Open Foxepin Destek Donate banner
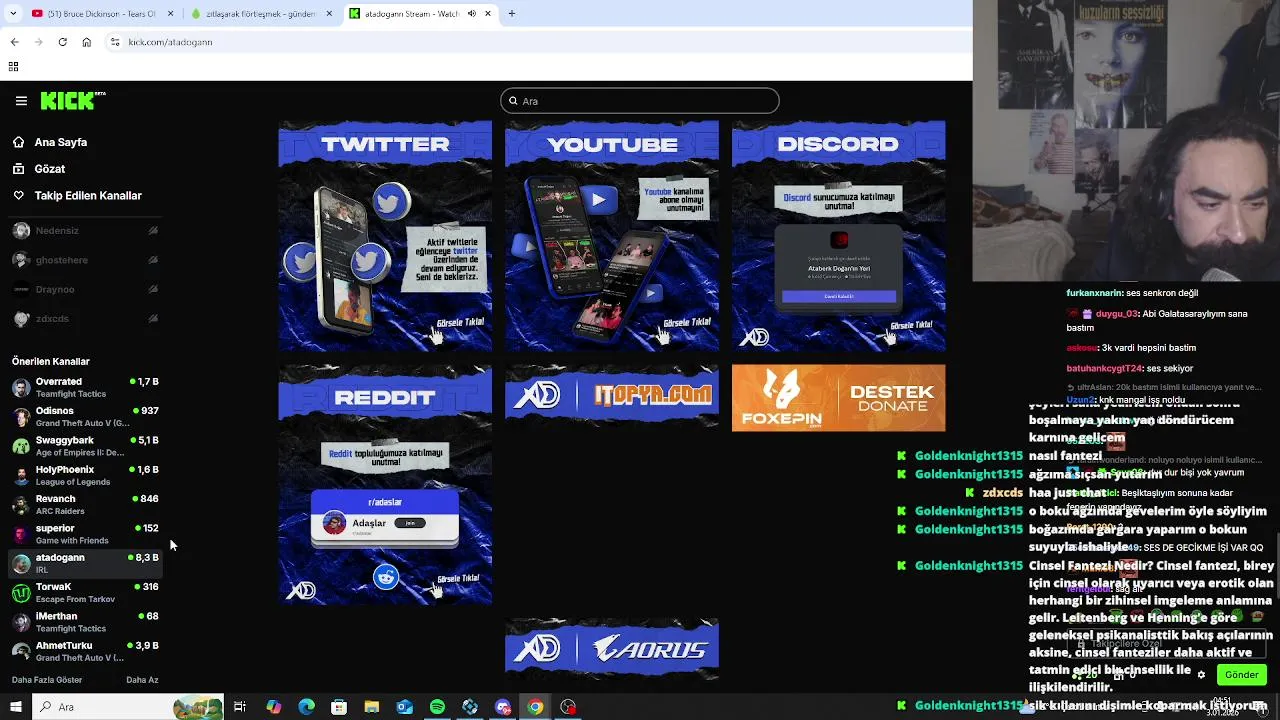This screenshot has height=720, width=1280. 838,398
